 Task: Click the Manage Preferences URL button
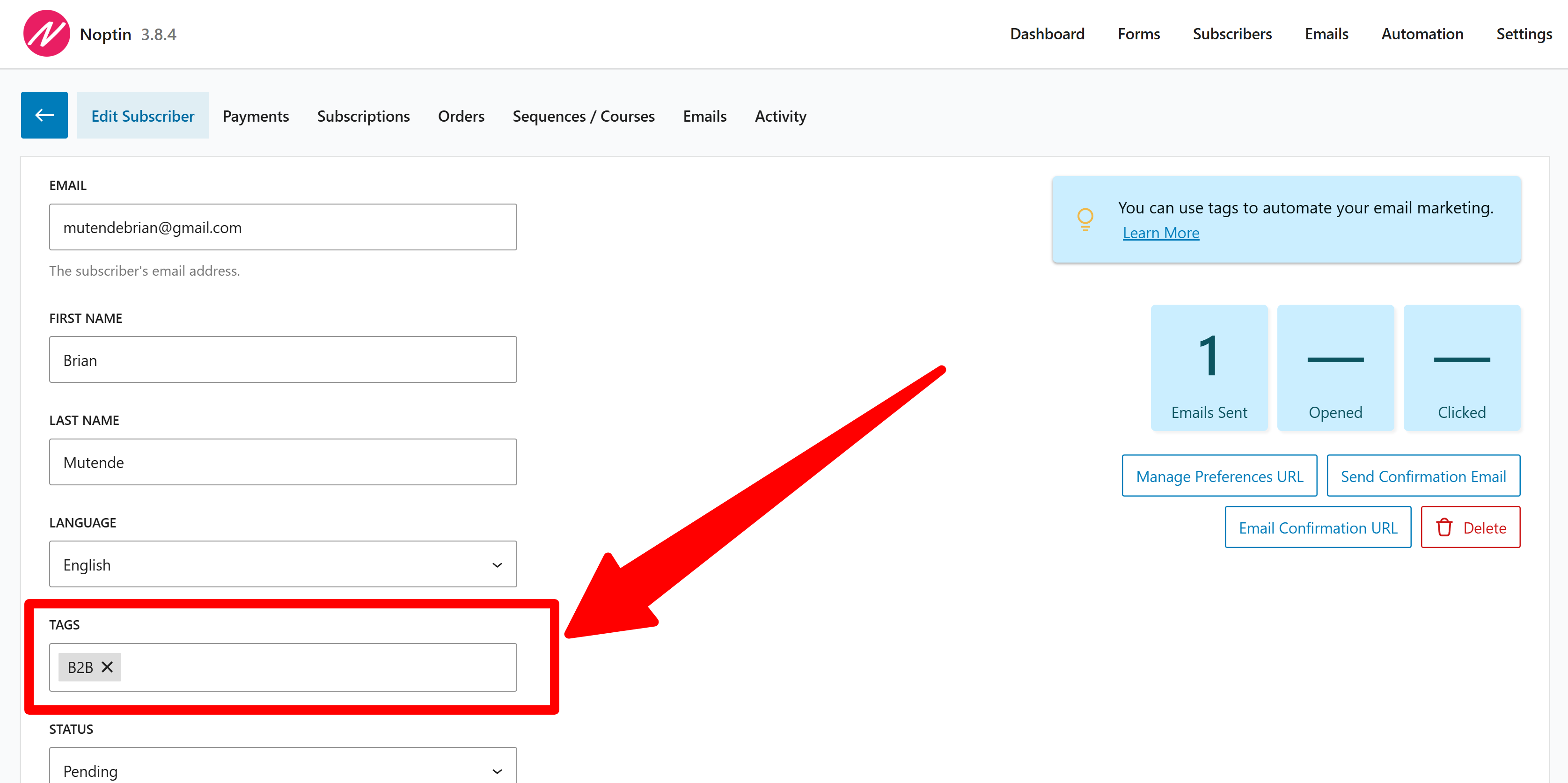(1219, 476)
